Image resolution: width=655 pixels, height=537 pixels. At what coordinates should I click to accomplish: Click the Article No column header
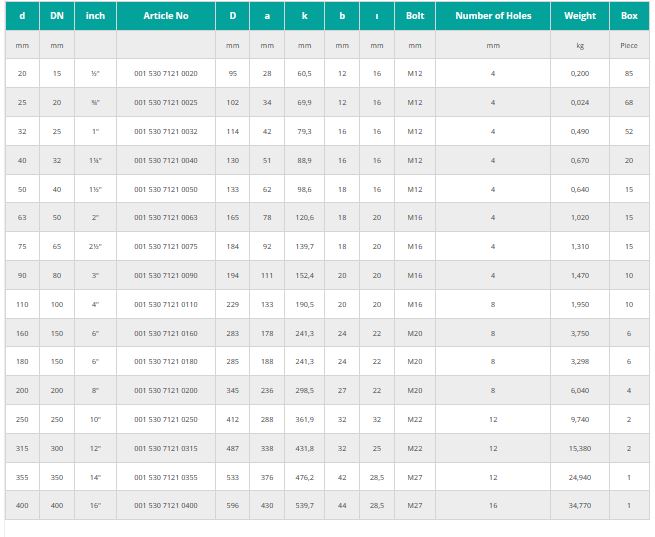tap(165, 16)
